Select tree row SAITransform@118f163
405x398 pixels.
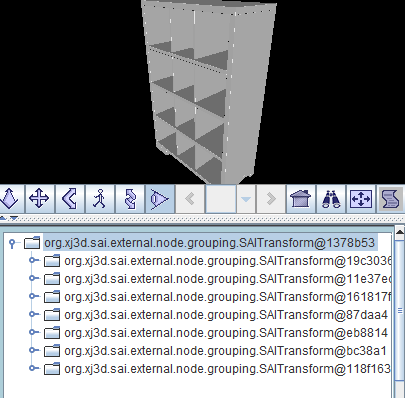[x=227, y=369]
